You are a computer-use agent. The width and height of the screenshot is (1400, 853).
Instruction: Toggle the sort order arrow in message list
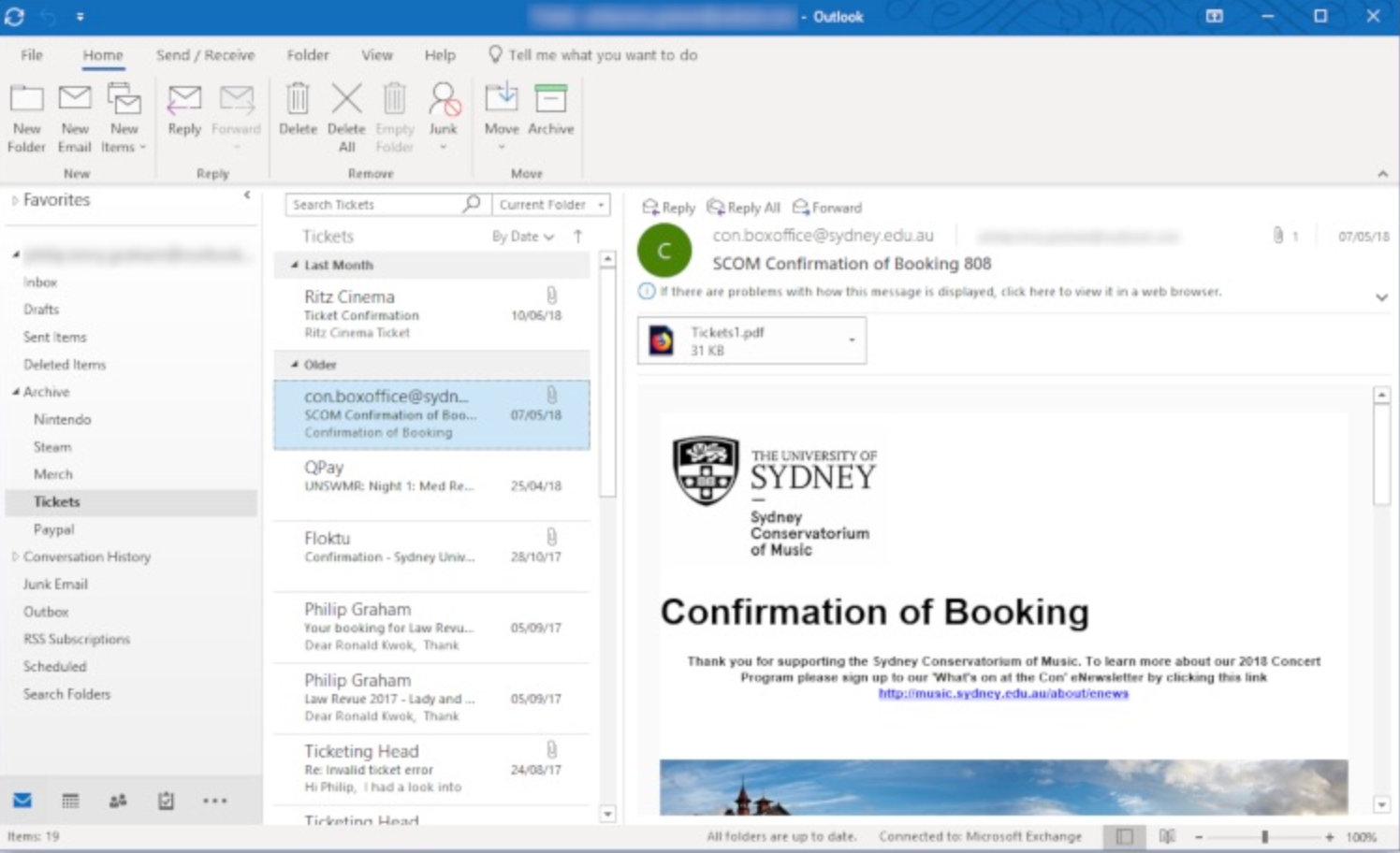point(578,237)
